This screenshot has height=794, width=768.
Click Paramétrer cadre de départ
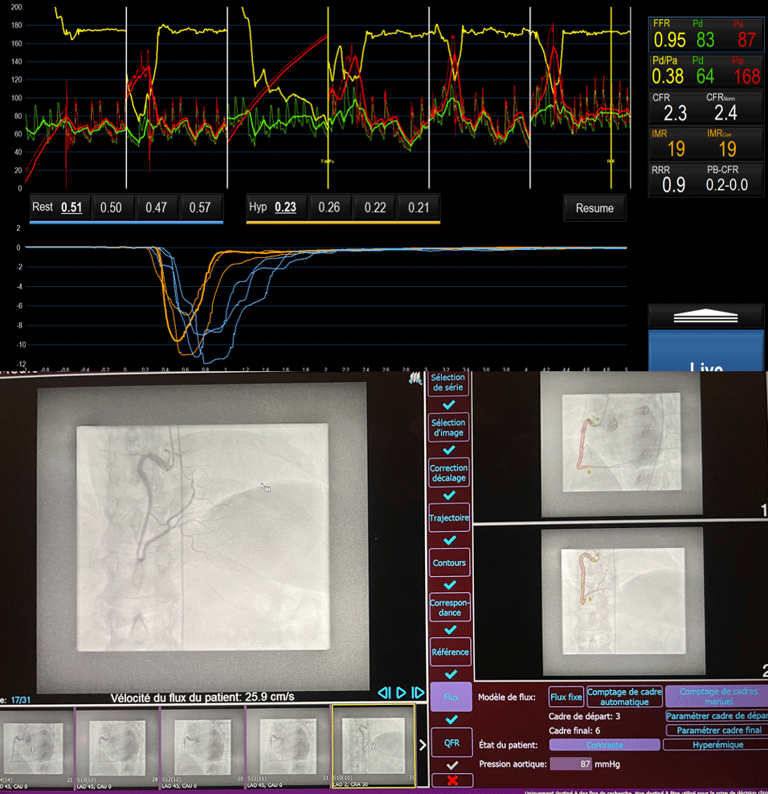717,716
